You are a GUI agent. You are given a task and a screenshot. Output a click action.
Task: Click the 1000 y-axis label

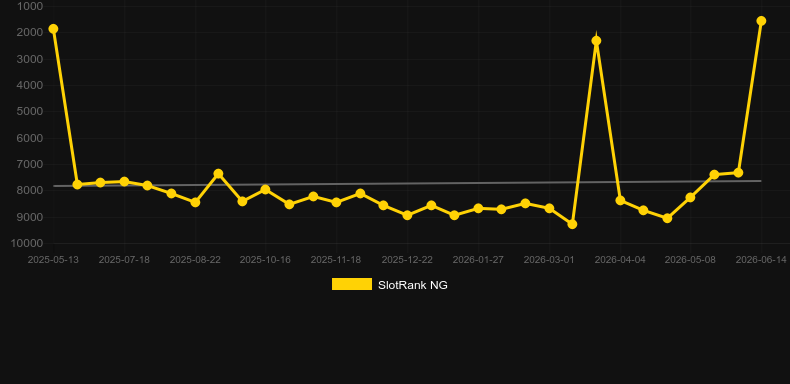[30, 6]
